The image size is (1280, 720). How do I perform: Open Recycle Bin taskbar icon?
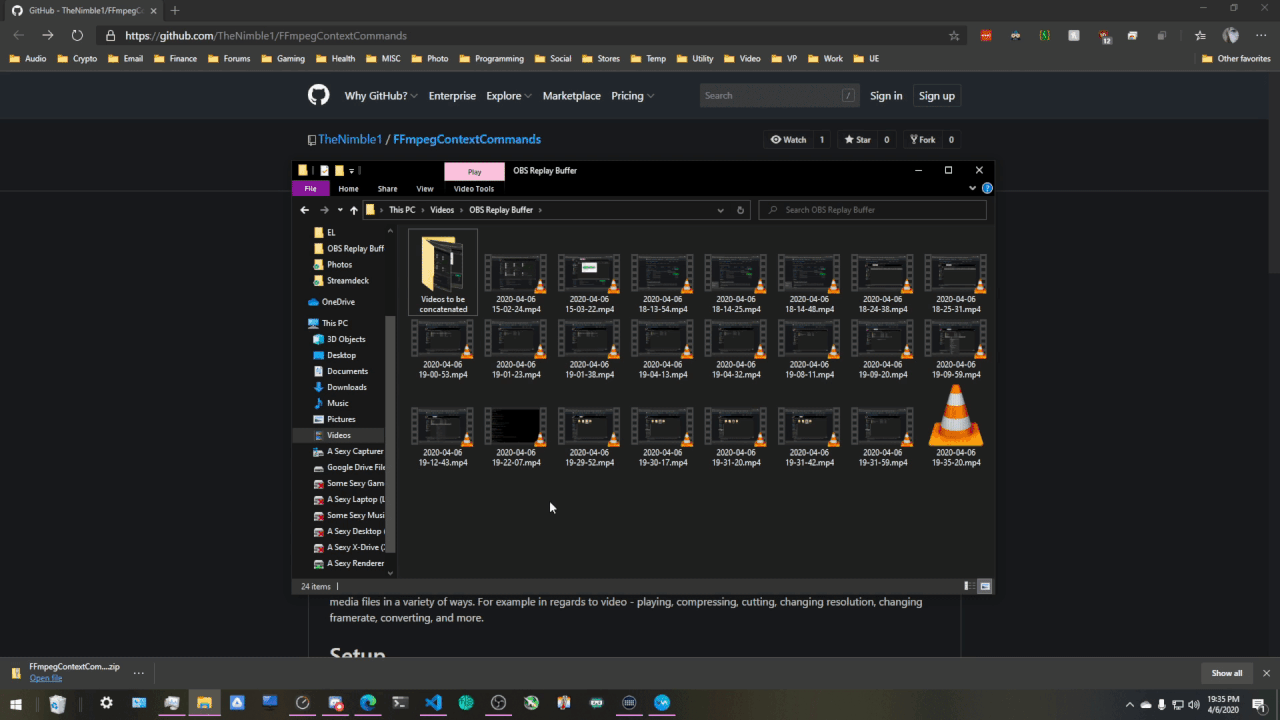[x=58, y=703]
